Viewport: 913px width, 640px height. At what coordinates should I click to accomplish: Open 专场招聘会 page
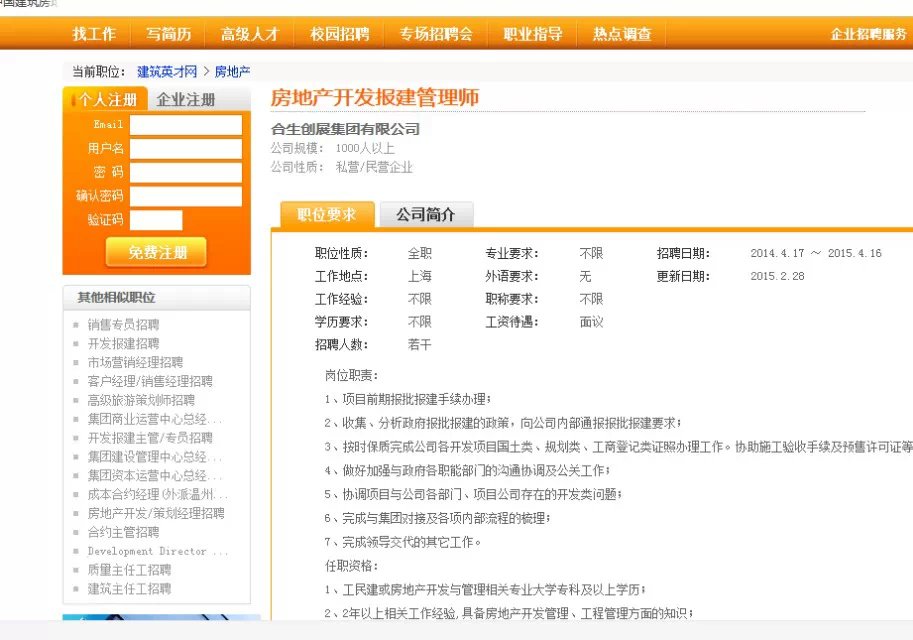click(x=435, y=34)
